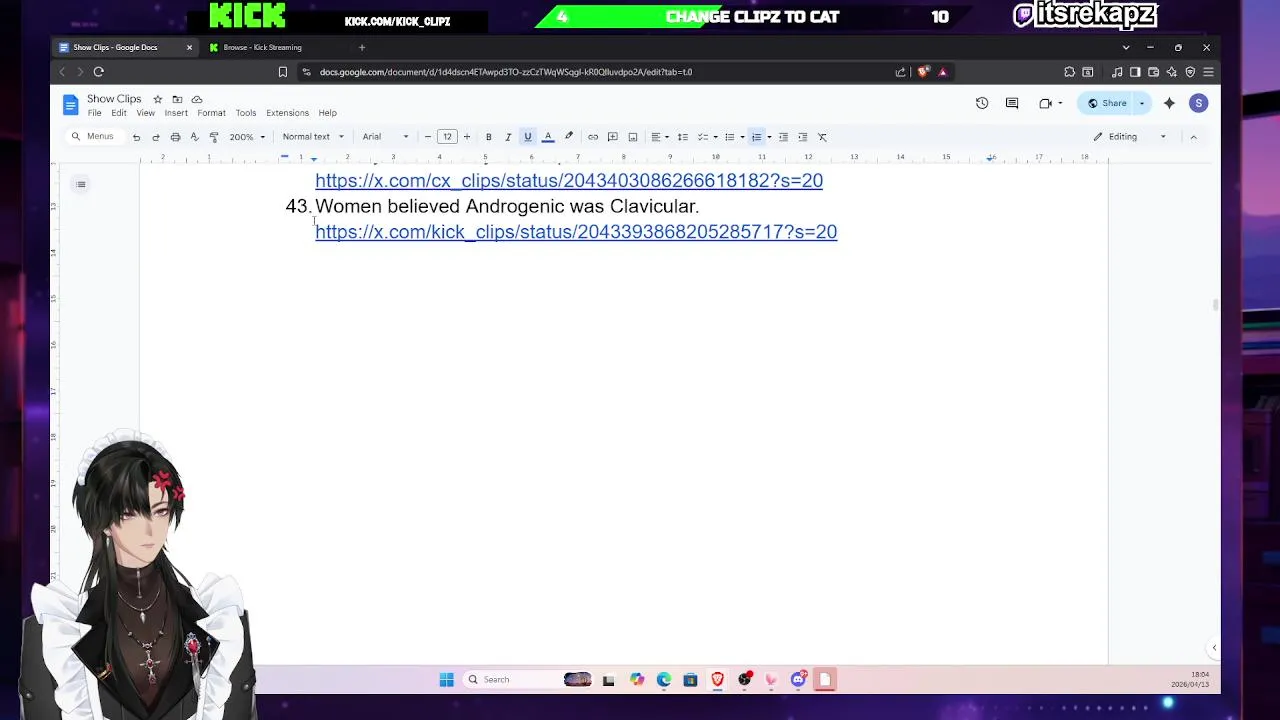The image size is (1280, 720).
Task: Open version history clock icon
Action: [982, 103]
